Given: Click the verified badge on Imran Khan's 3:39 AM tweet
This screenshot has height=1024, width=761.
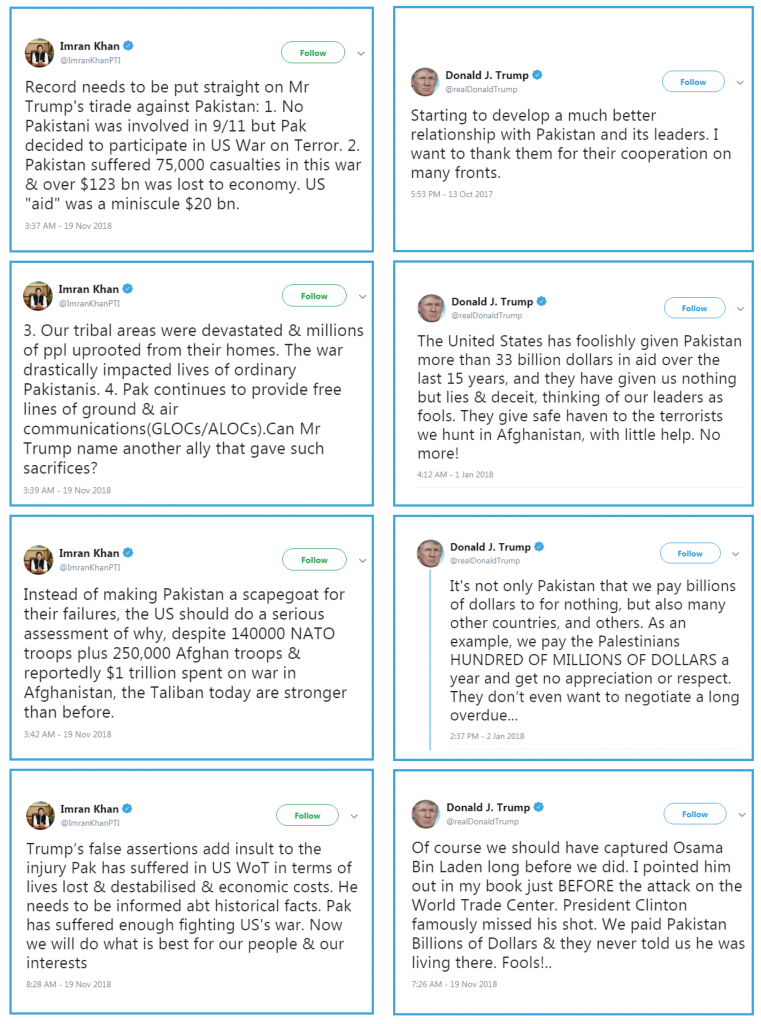Looking at the screenshot, I should click(x=127, y=289).
